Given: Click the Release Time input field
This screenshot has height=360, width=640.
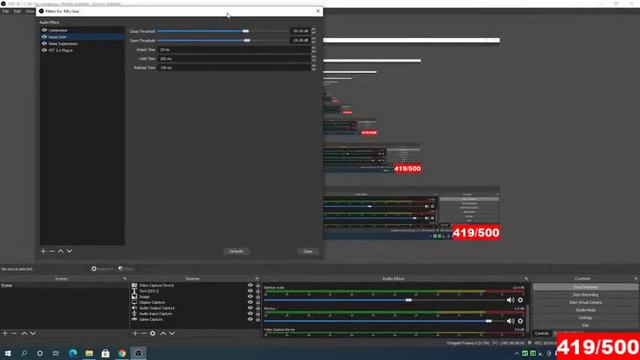Looking at the screenshot, I should [x=234, y=68].
